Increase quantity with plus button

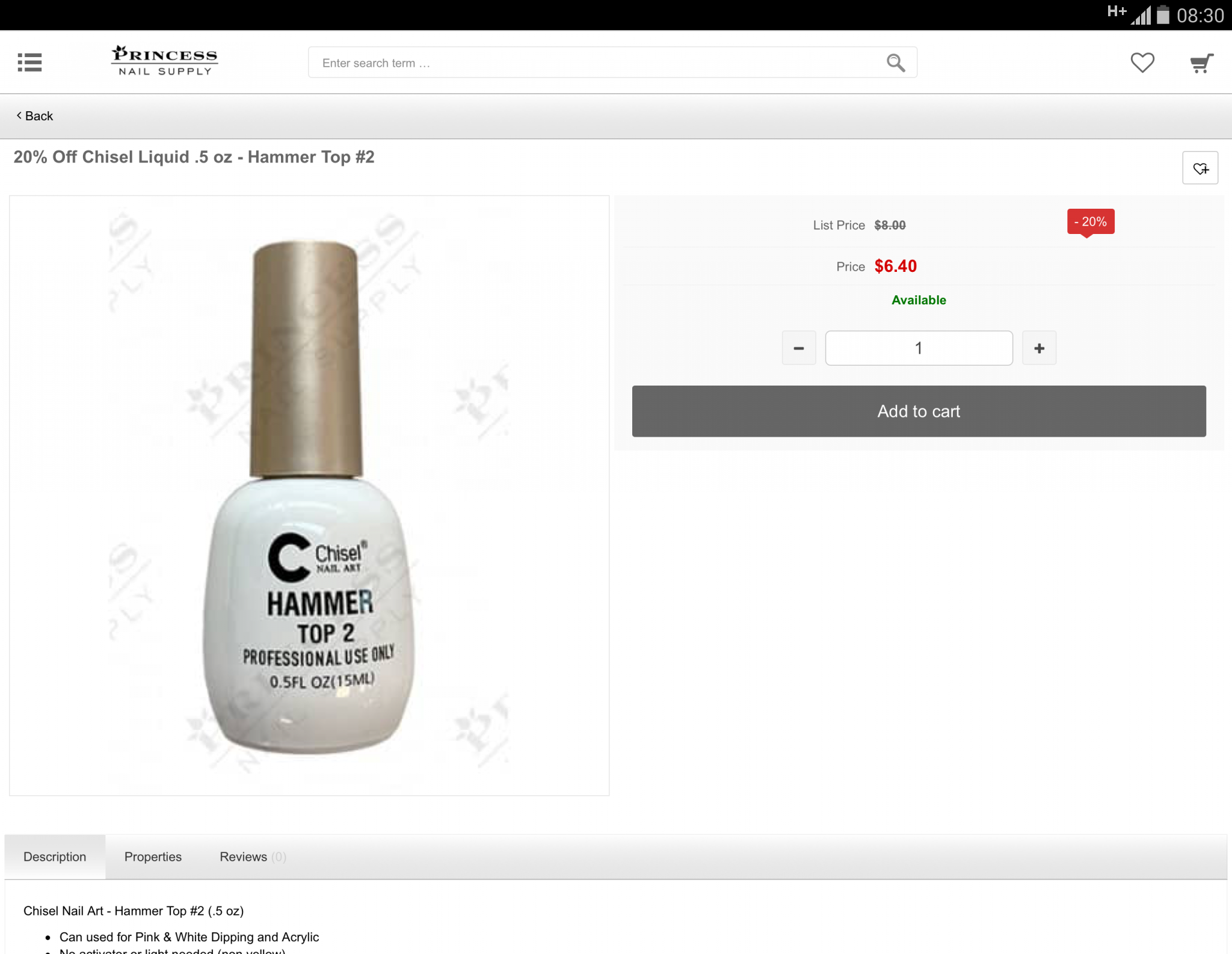1039,348
